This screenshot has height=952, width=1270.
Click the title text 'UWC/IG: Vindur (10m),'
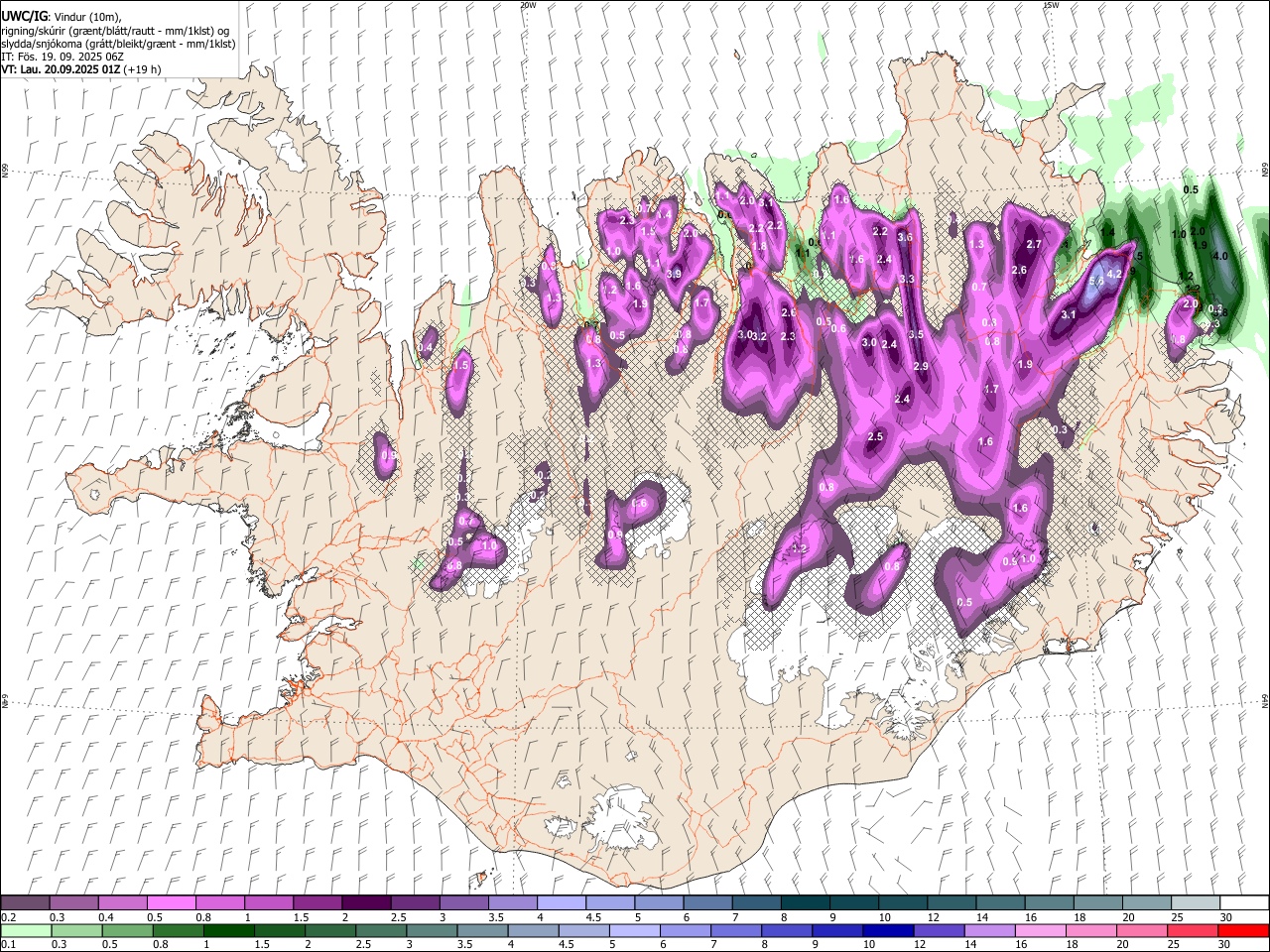[x=62, y=16]
